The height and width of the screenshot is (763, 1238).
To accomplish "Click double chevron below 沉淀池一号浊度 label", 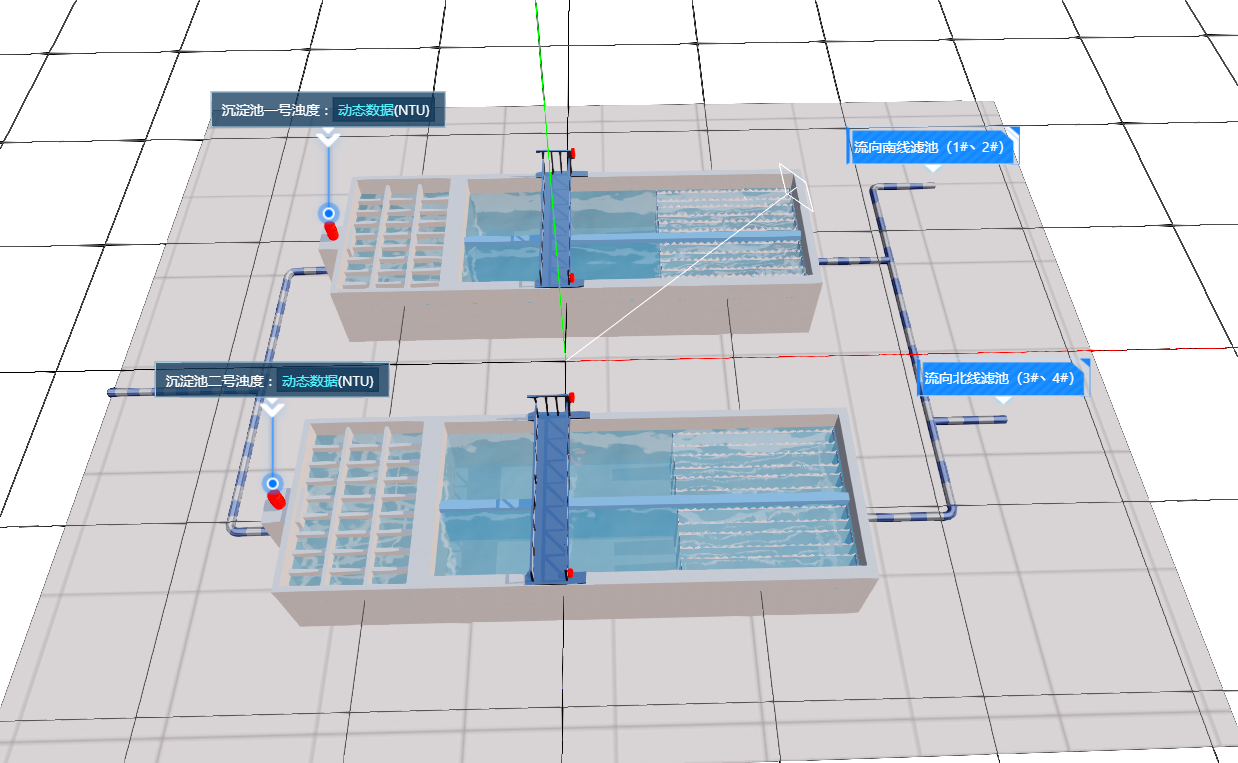I will click(x=328, y=138).
